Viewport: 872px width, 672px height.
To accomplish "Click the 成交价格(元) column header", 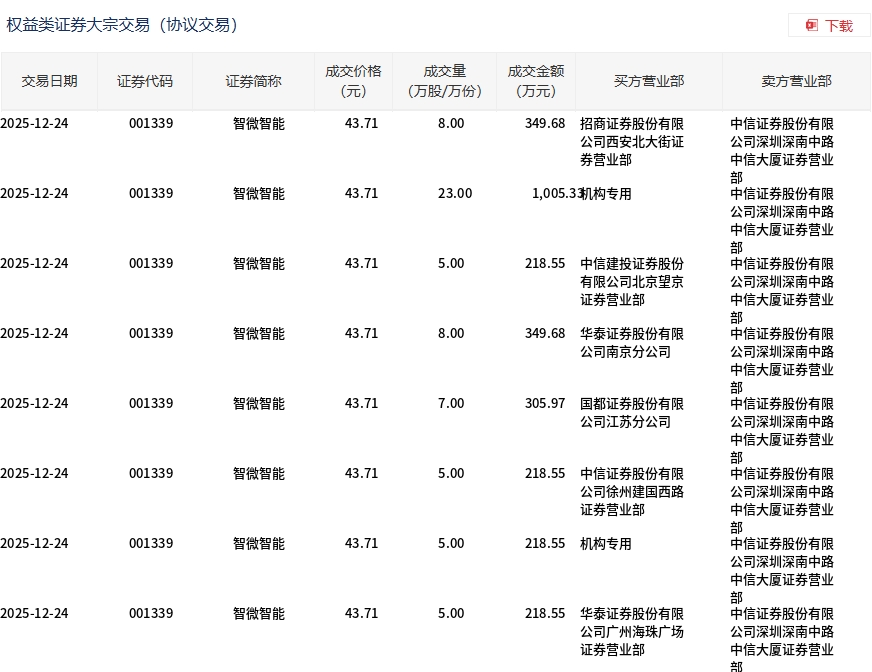I will 354,81.
